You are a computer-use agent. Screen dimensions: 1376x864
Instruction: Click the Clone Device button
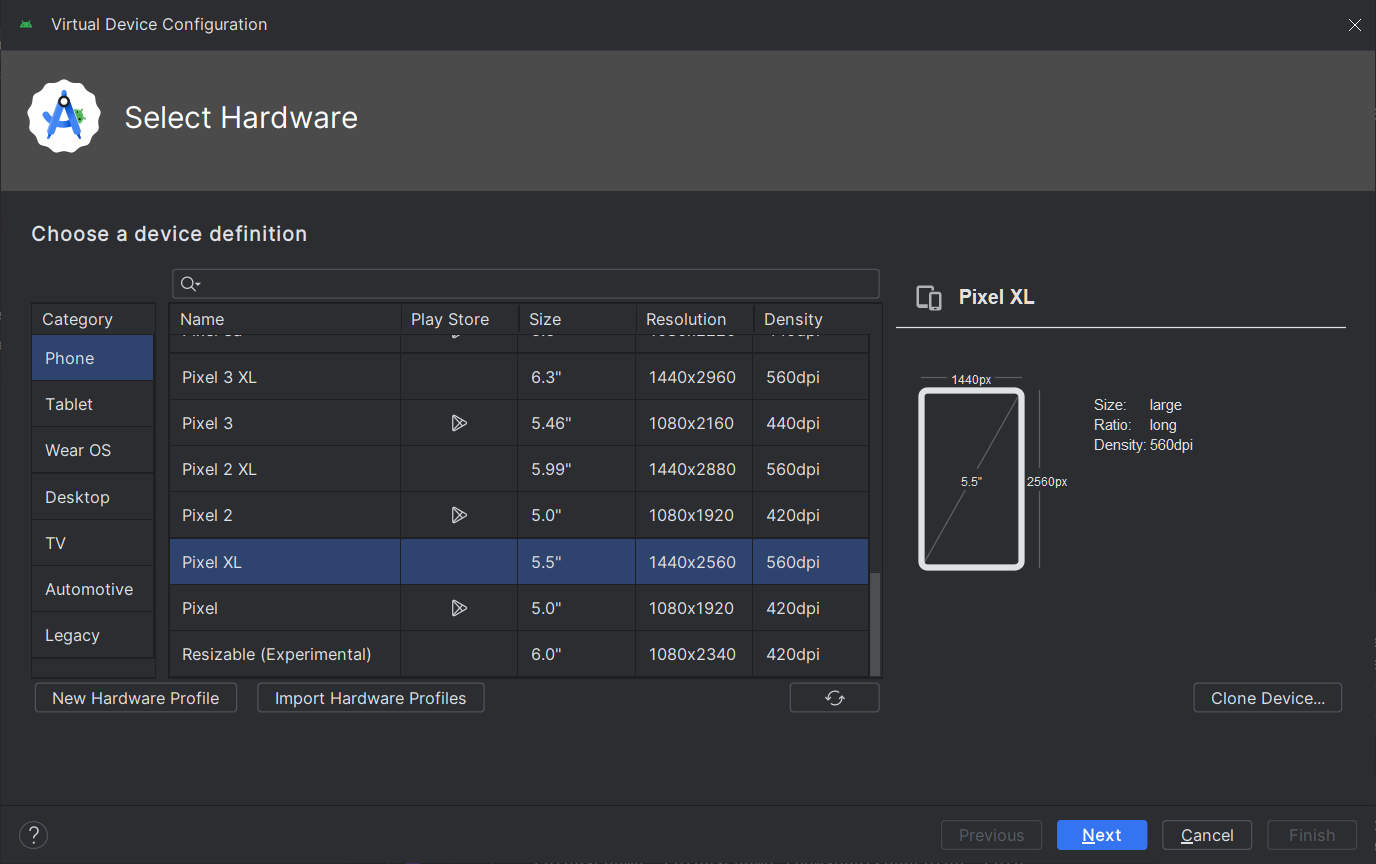[x=1267, y=698]
